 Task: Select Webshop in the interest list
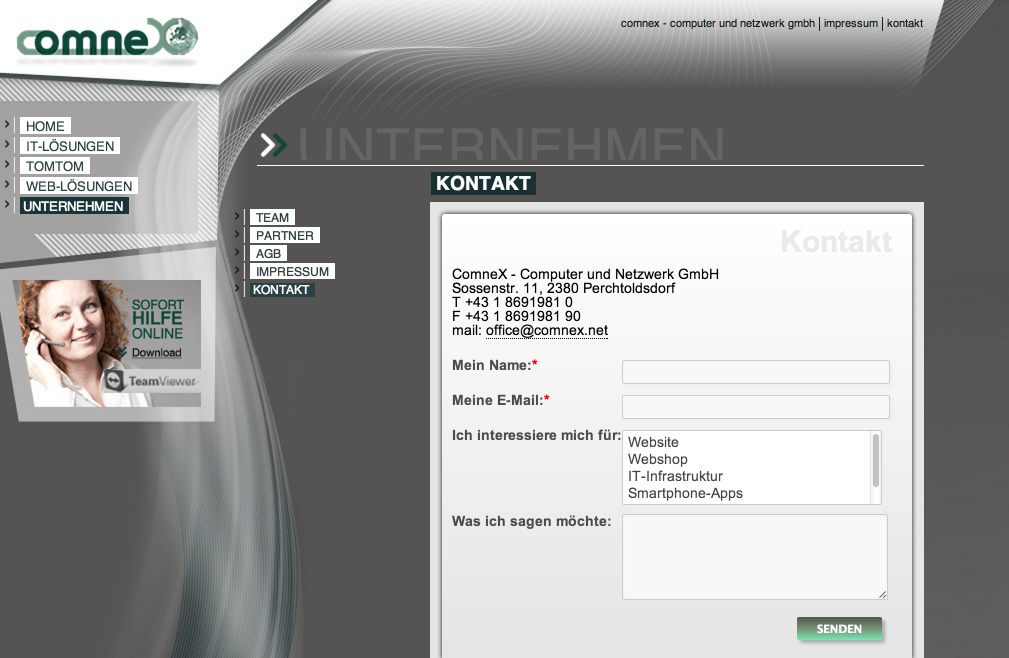click(x=657, y=459)
